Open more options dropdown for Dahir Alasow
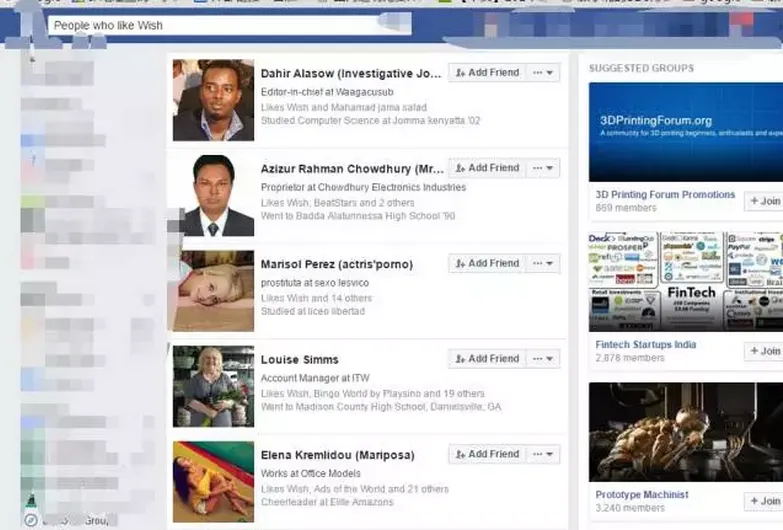Viewport: 783px width, 530px height. pyautogui.click(x=543, y=73)
